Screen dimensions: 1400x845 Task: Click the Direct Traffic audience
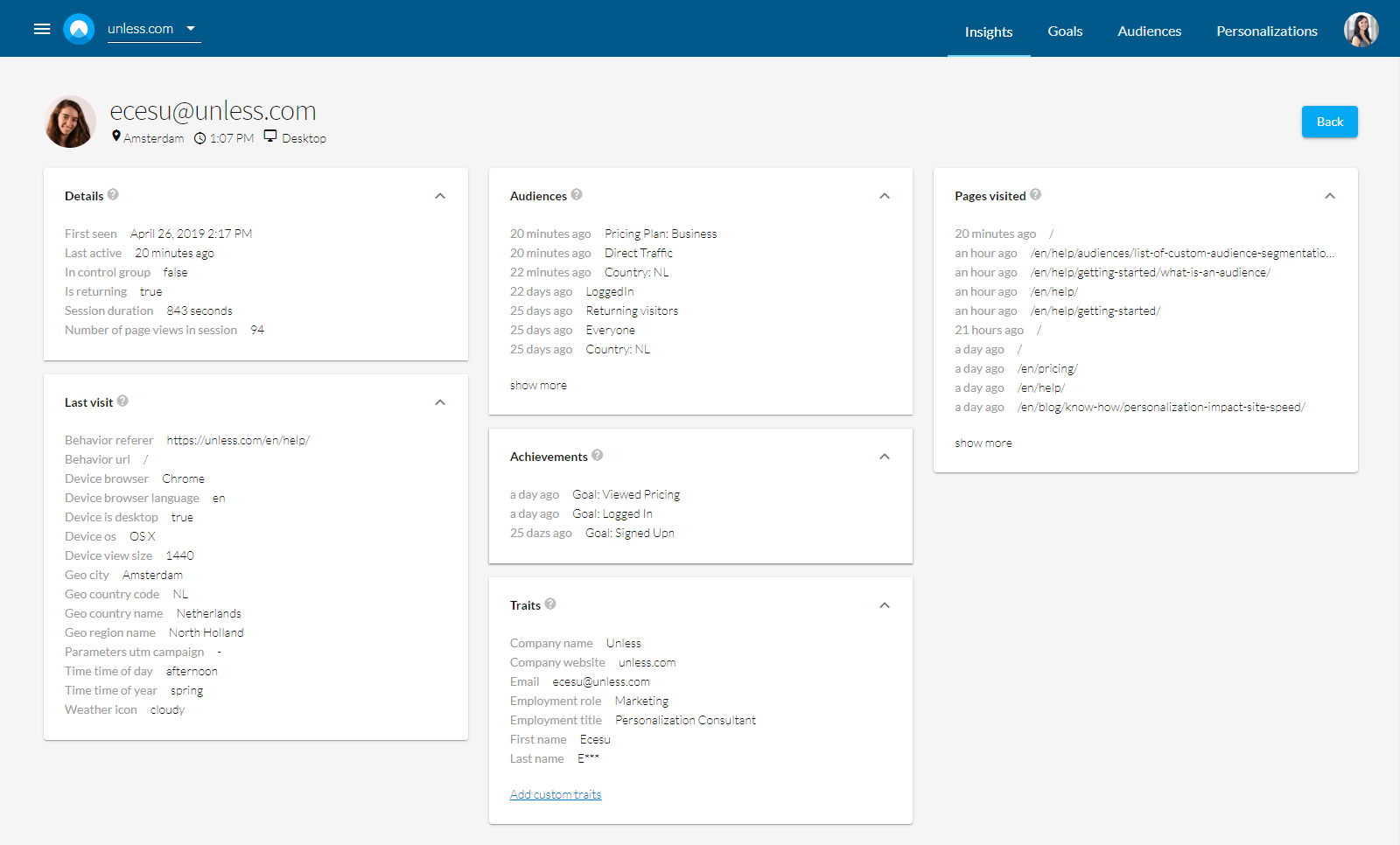pyautogui.click(x=639, y=253)
